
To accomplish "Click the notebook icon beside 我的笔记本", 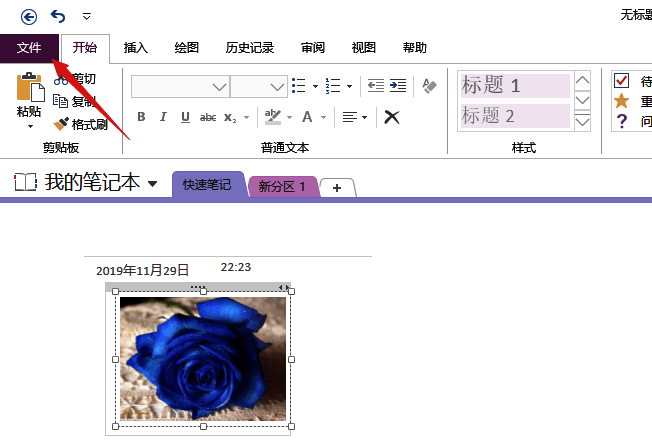I will 25,182.
